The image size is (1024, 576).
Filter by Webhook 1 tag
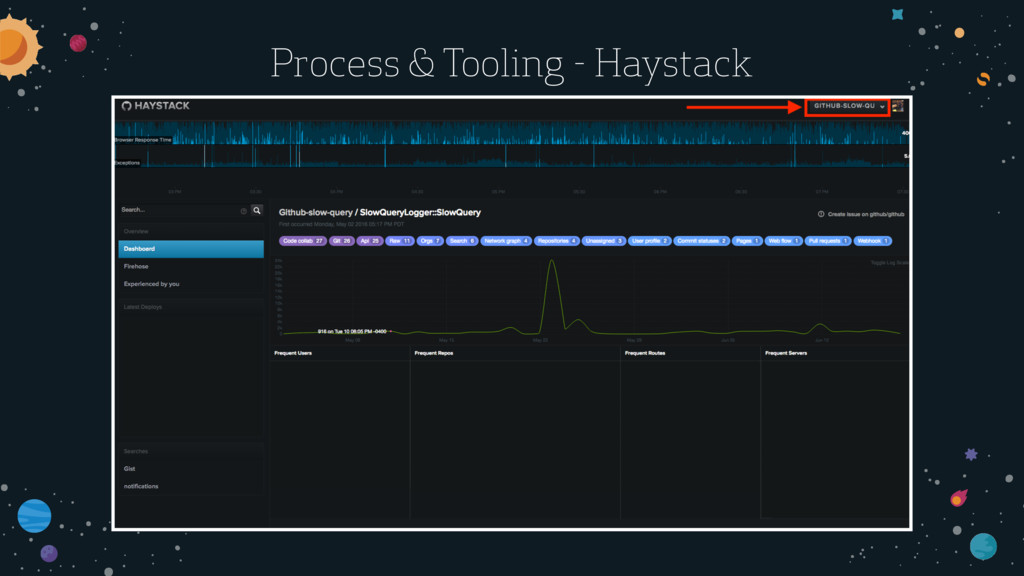[872, 241]
